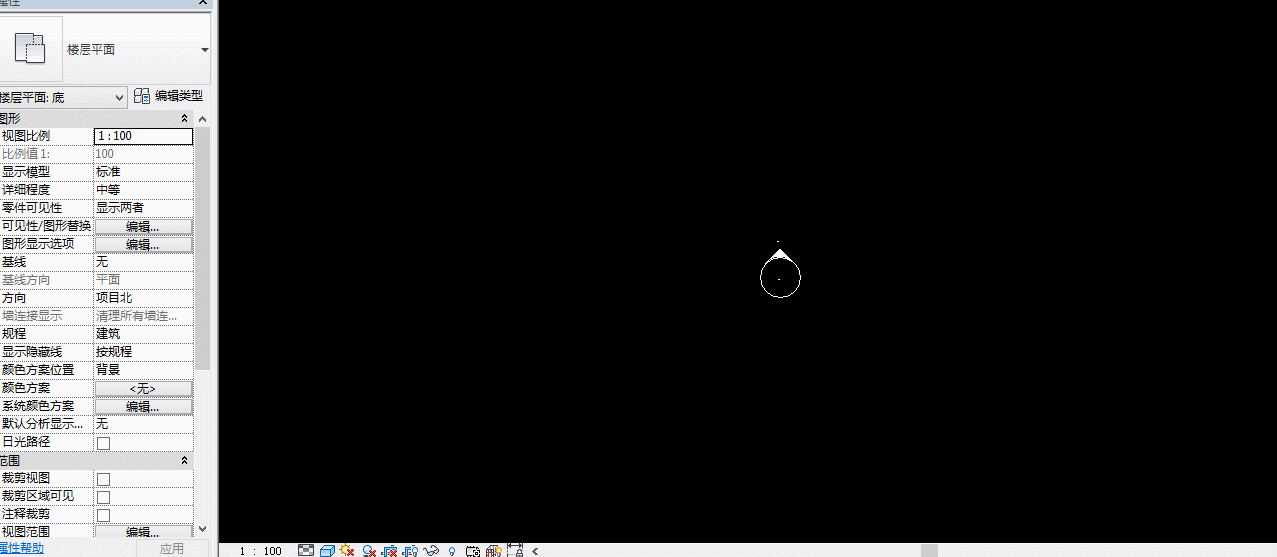Click the 默认分析显示 value 无
1277x557 pixels.
coord(143,424)
